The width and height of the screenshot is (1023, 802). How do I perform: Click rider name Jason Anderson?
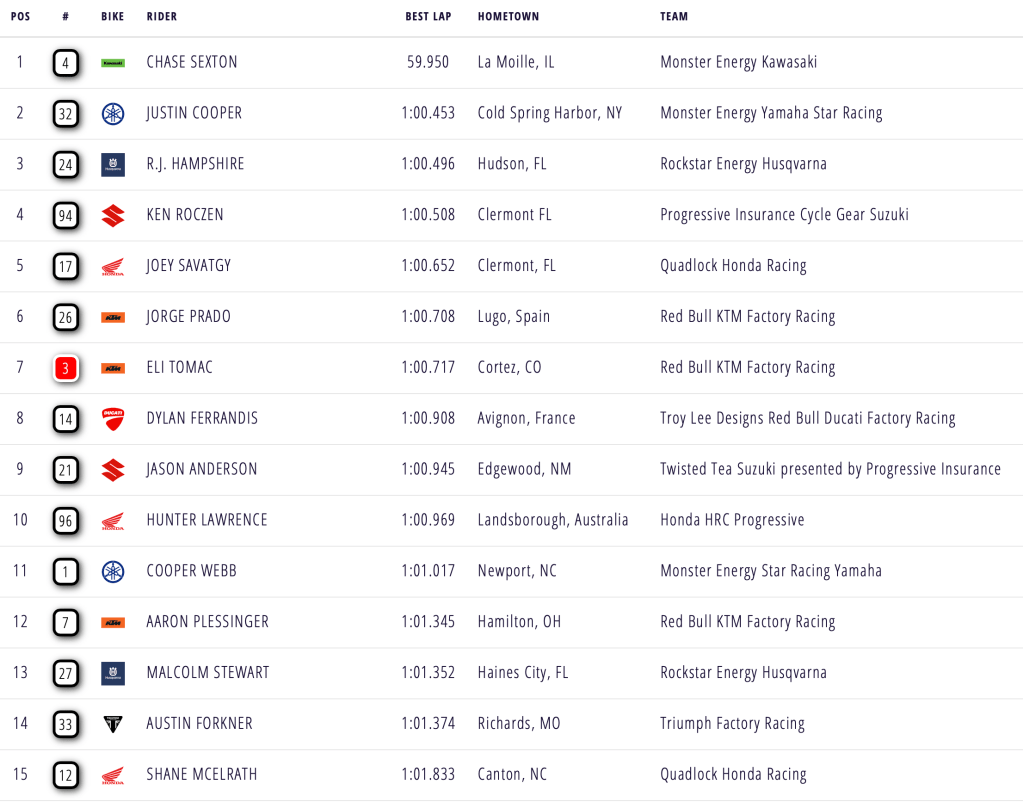pyautogui.click(x=202, y=469)
